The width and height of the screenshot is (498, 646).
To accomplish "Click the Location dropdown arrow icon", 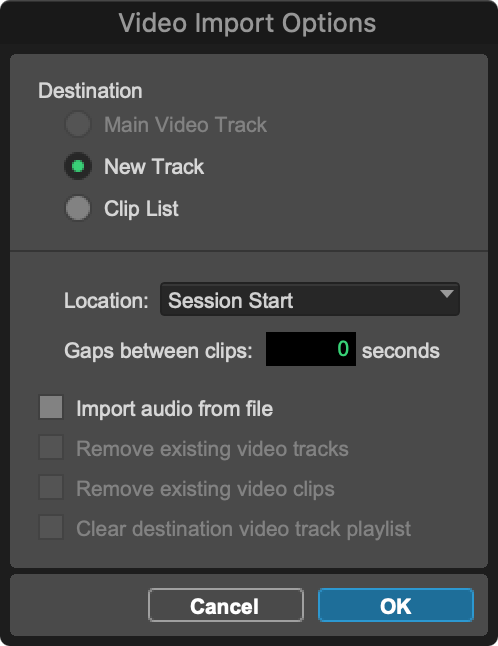I will [x=447, y=294].
